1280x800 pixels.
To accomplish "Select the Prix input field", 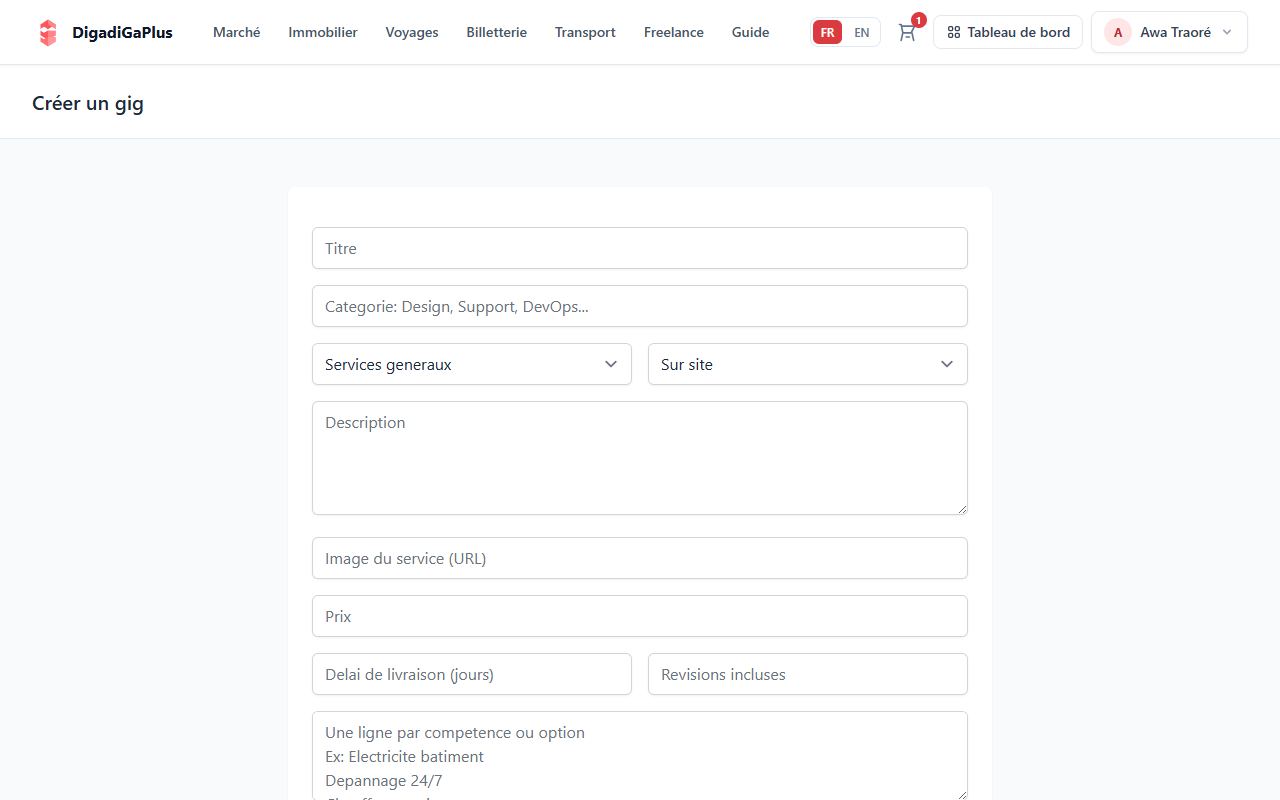I will coord(640,616).
